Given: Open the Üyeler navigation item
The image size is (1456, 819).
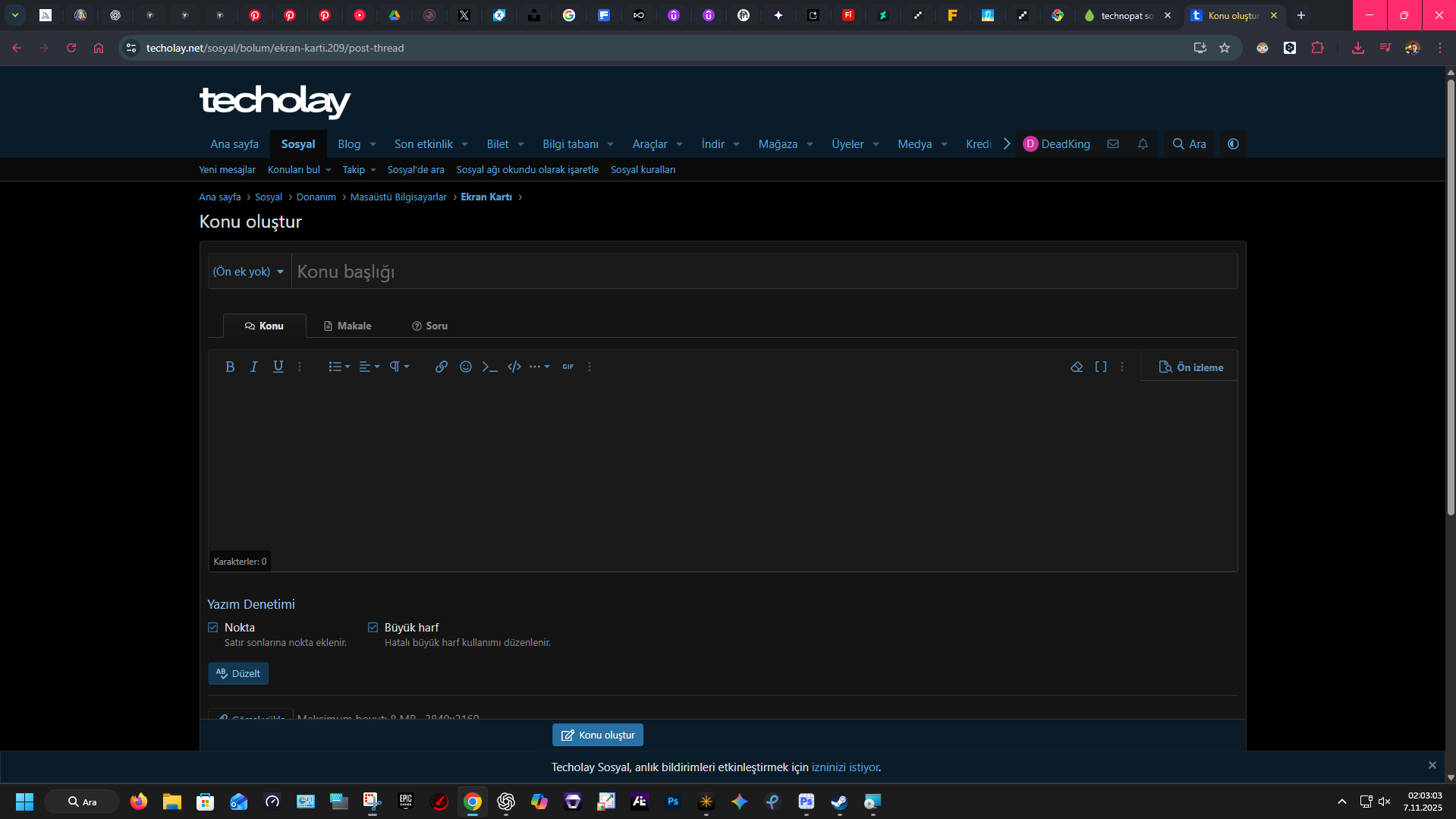Looking at the screenshot, I should click(x=847, y=144).
